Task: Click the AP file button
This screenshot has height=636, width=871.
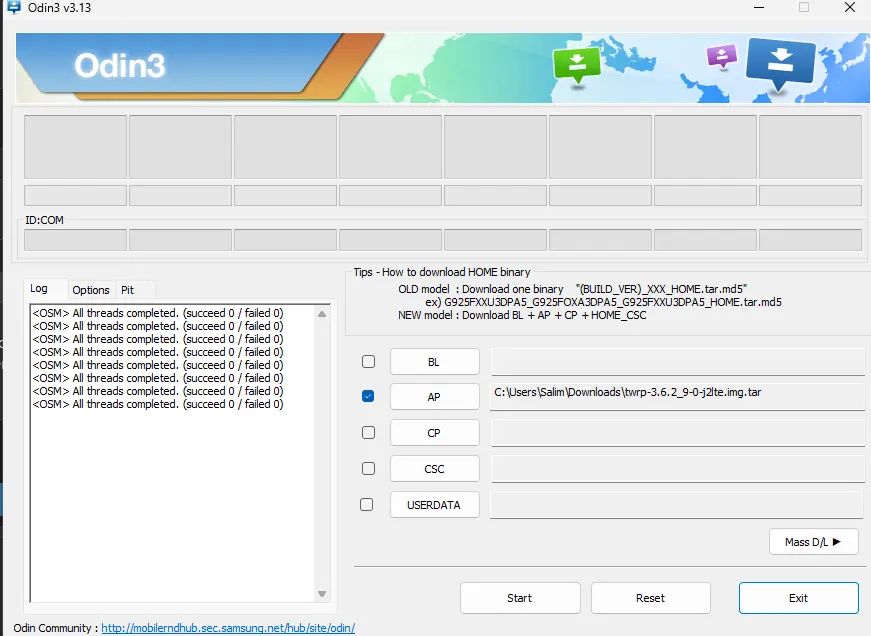Action: [434, 397]
